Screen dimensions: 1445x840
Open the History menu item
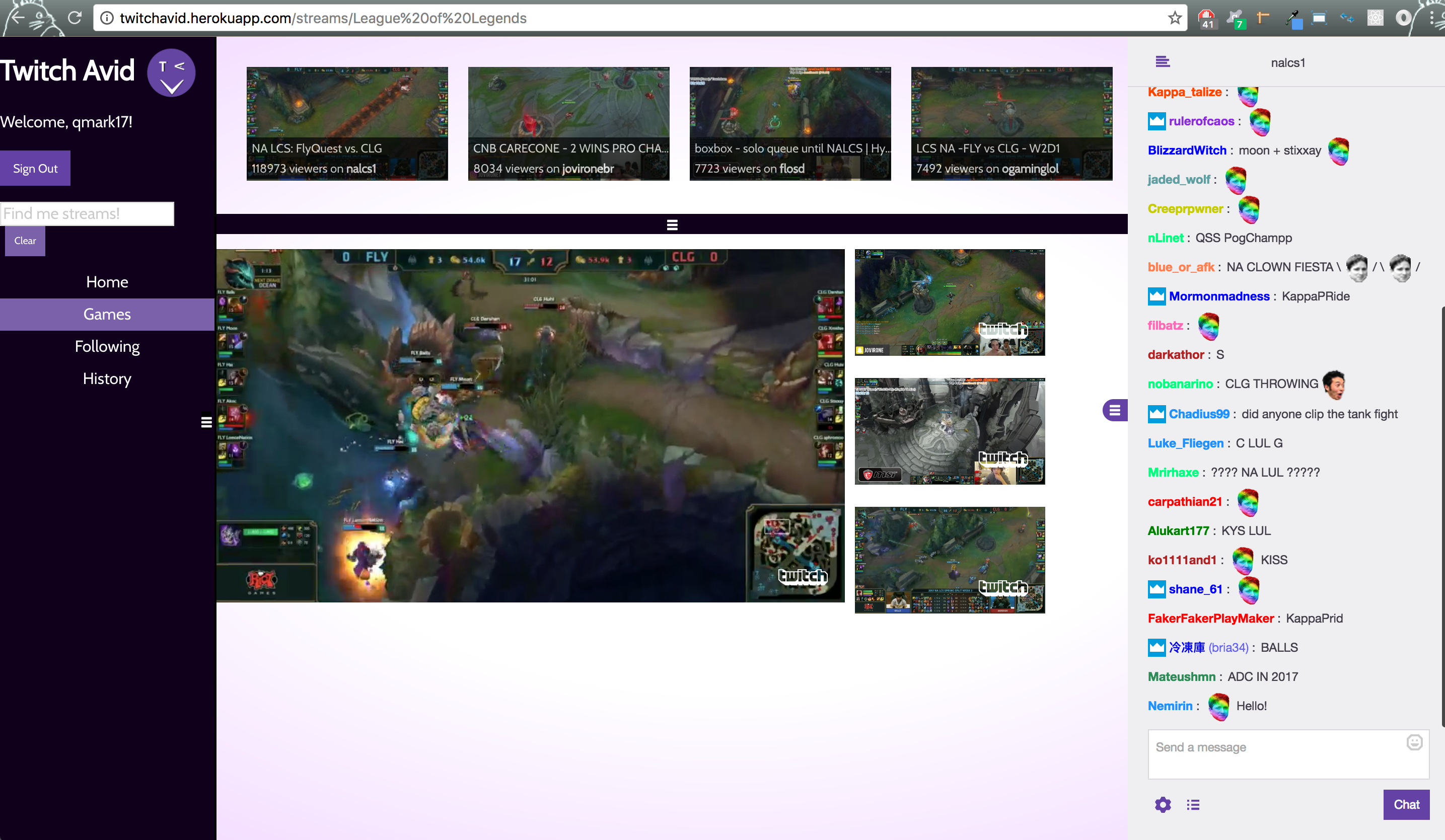tap(107, 378)
